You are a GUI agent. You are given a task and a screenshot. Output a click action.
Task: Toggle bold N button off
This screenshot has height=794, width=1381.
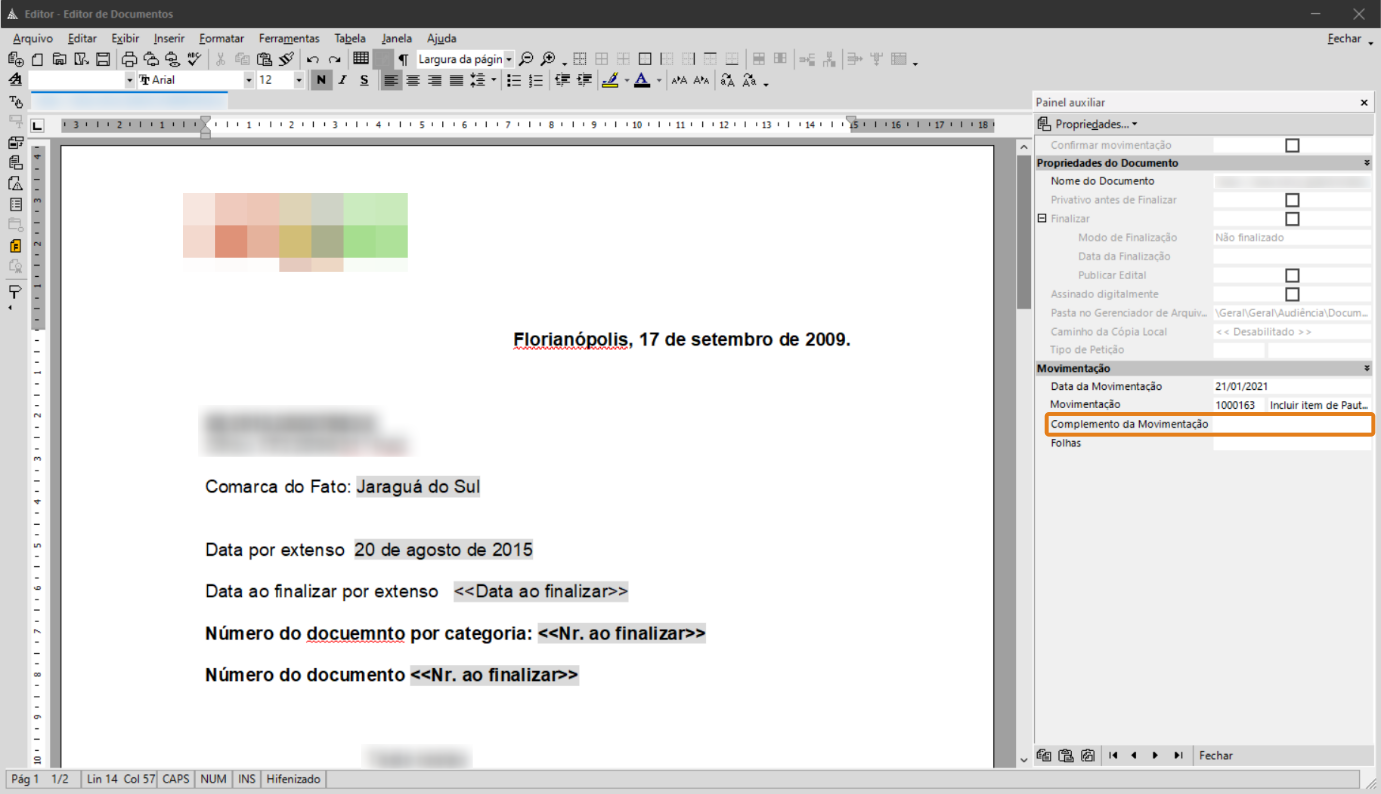point(321,80)
